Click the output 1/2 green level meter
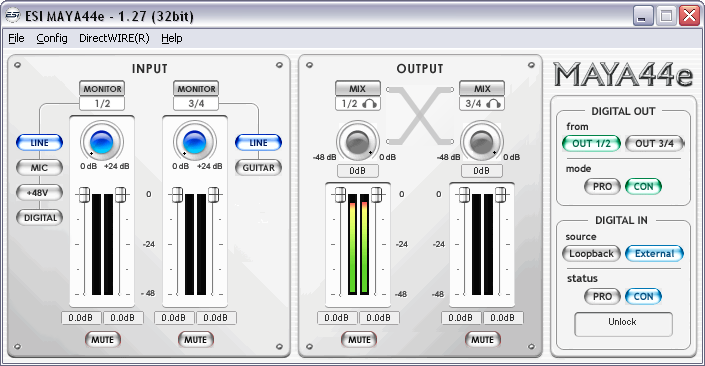Screen dimensions: 705x366 point(358,244)
